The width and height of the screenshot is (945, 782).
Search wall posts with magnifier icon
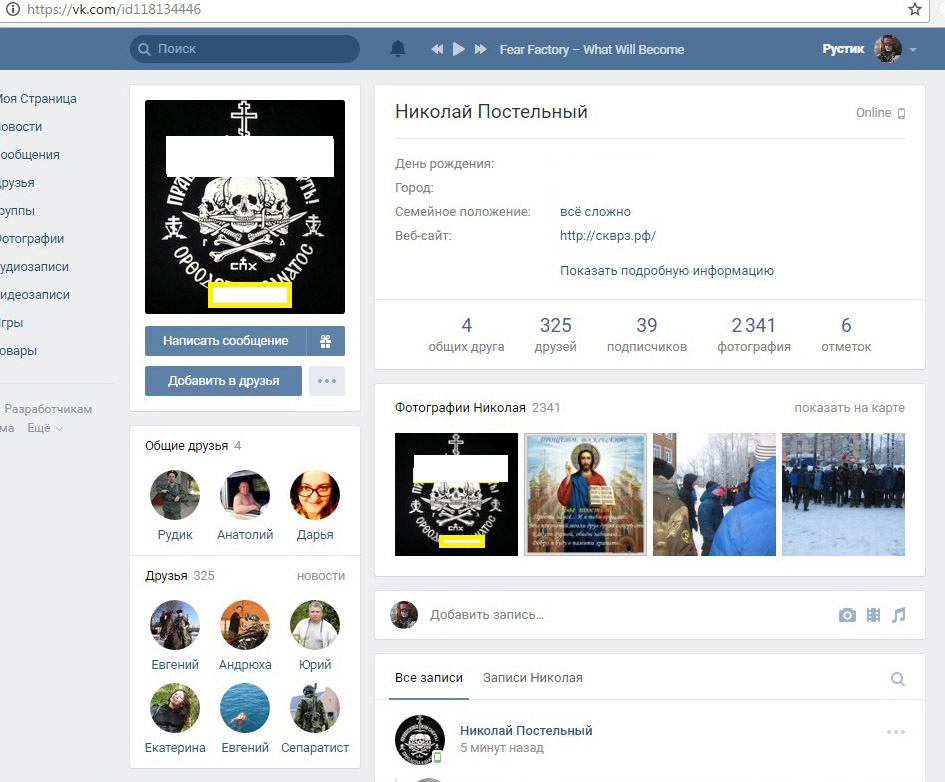click(x=898, y=679)
